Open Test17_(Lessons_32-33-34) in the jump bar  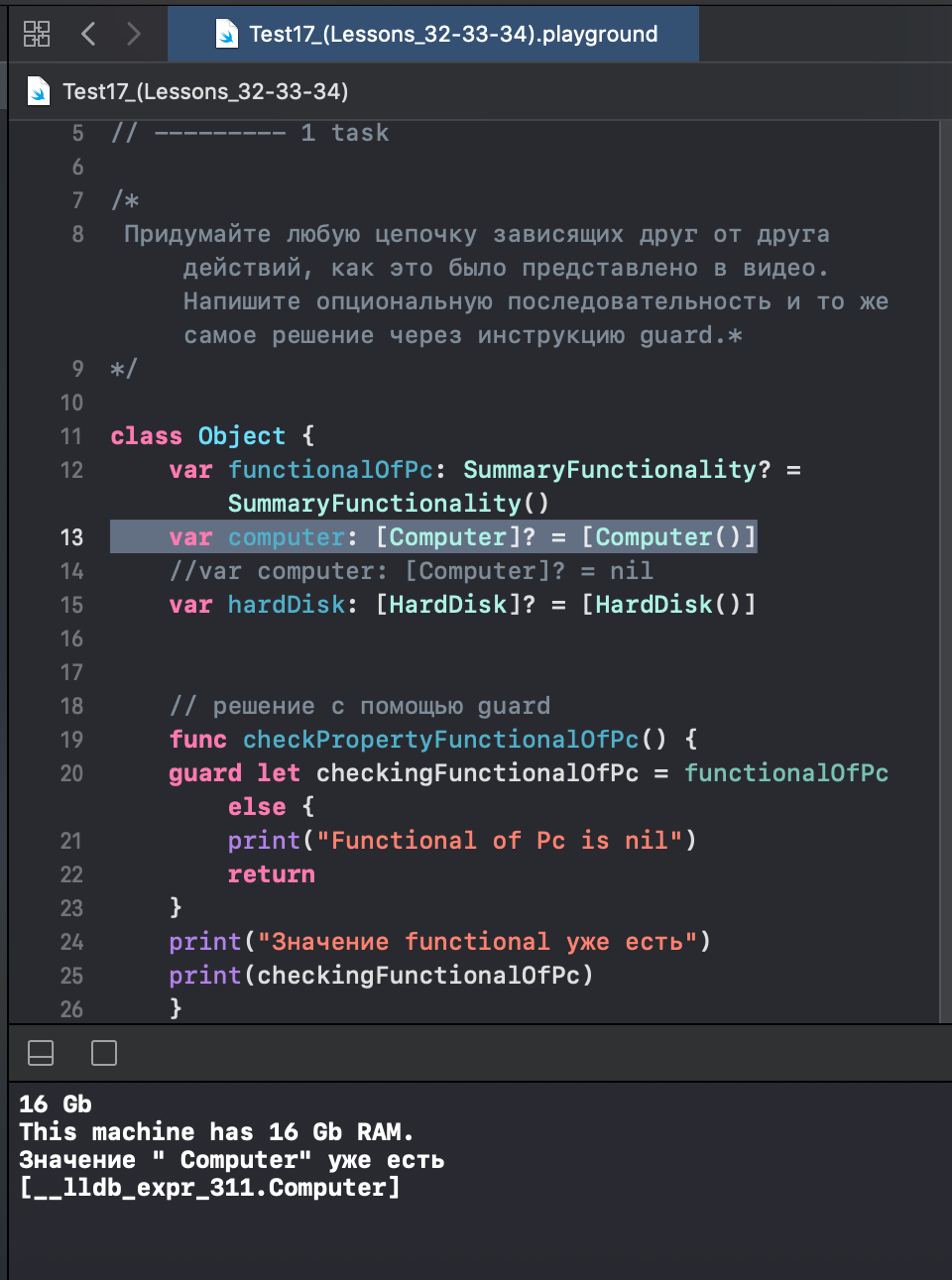pos(205,92)
